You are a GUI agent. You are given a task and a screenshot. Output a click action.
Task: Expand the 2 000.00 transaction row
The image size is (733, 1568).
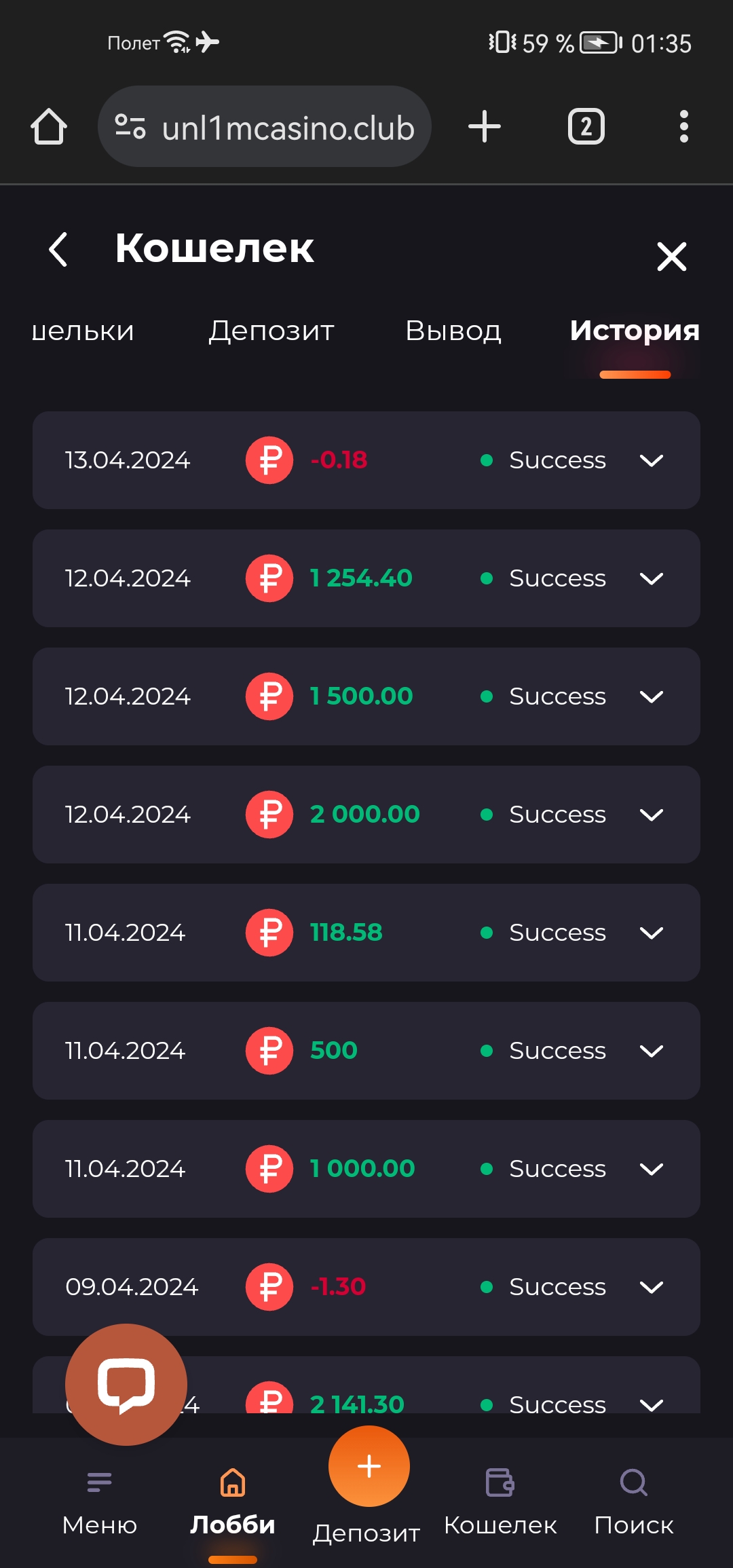[x=651, y=815]
